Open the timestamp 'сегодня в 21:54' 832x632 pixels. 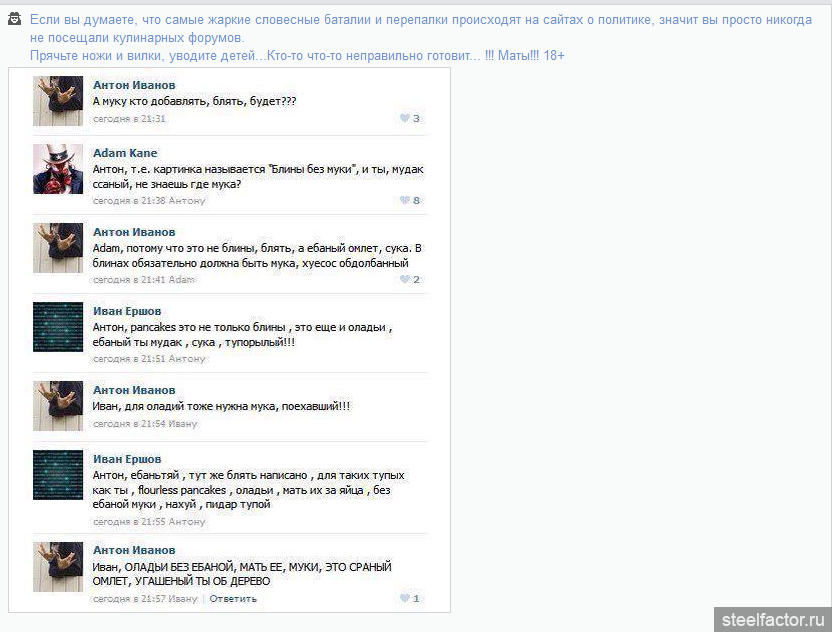[x=129, y=423]
